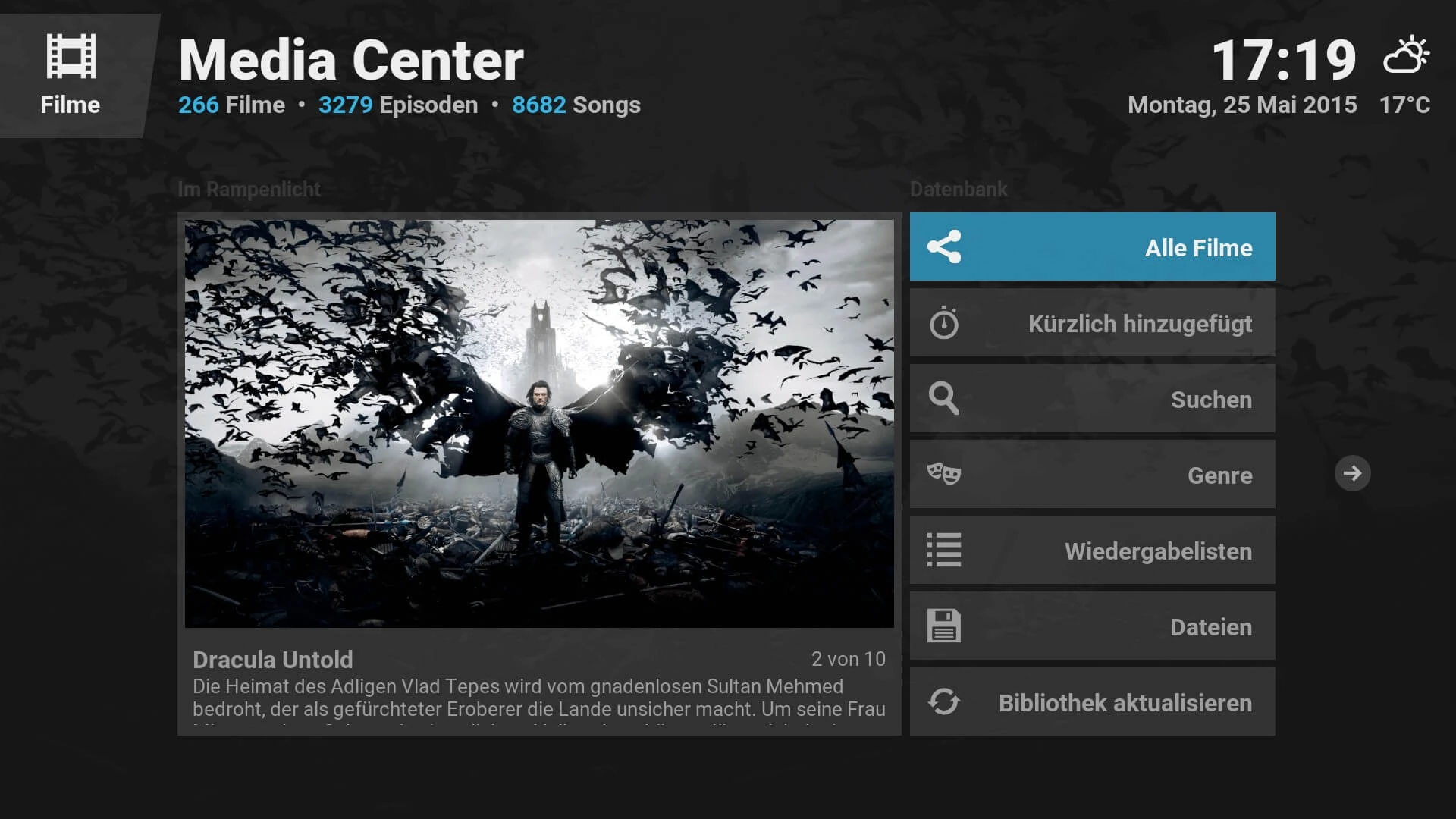Open the Suchen entry
This screenshot has height=819, width=1456.
coord(1093,398)
